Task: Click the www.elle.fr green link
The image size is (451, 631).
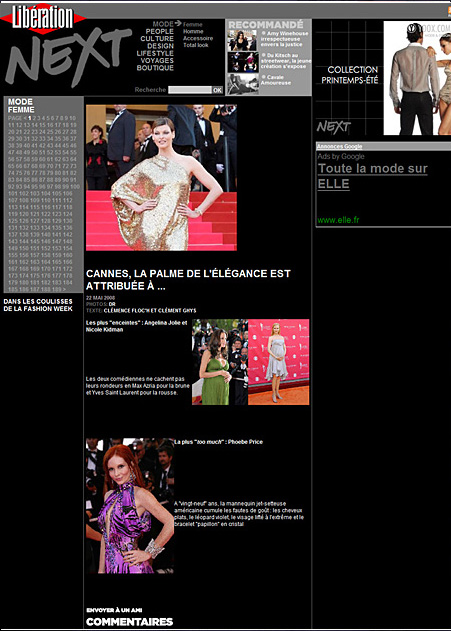Action: tap(338, 220)
